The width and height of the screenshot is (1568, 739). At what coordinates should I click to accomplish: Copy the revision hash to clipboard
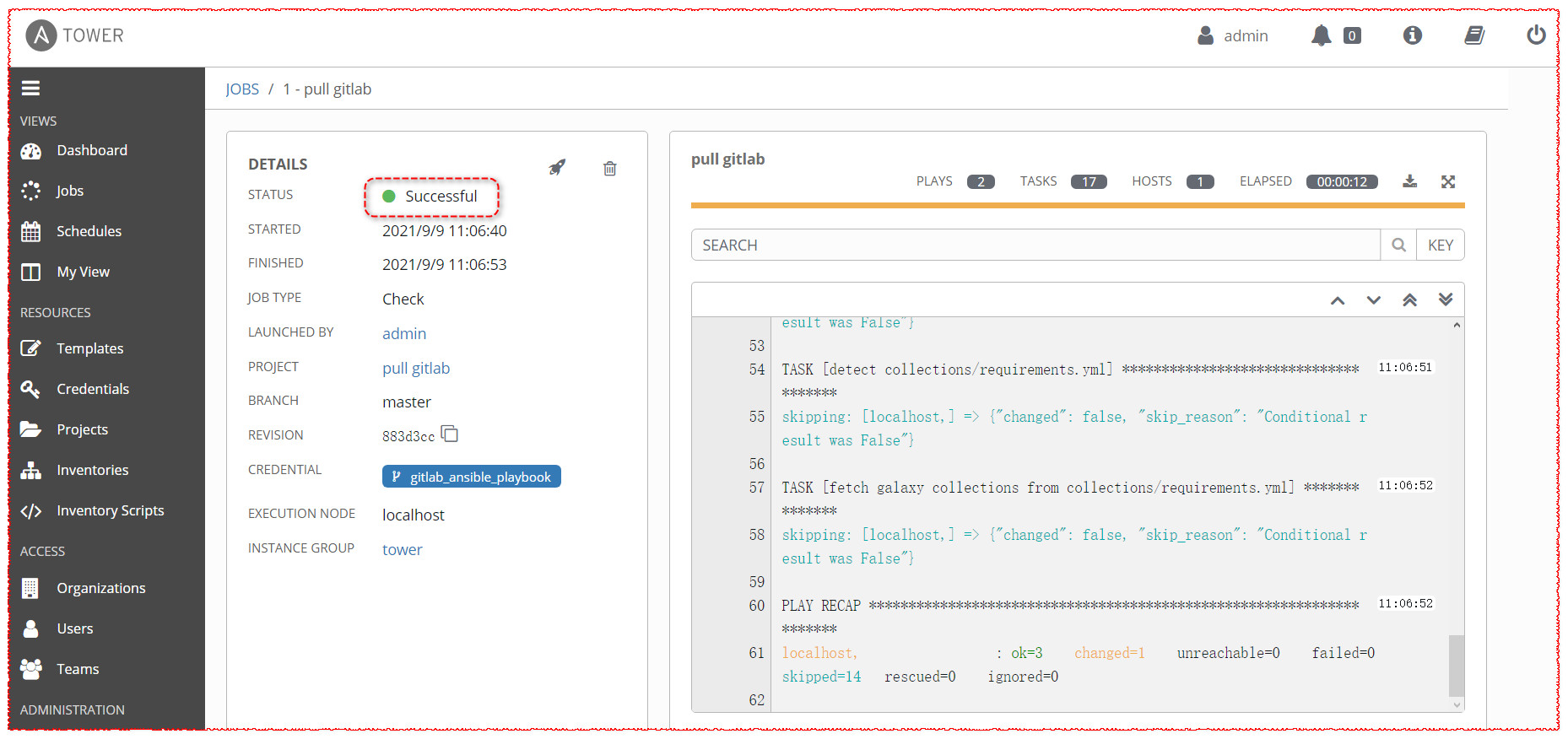click(450, 434)
